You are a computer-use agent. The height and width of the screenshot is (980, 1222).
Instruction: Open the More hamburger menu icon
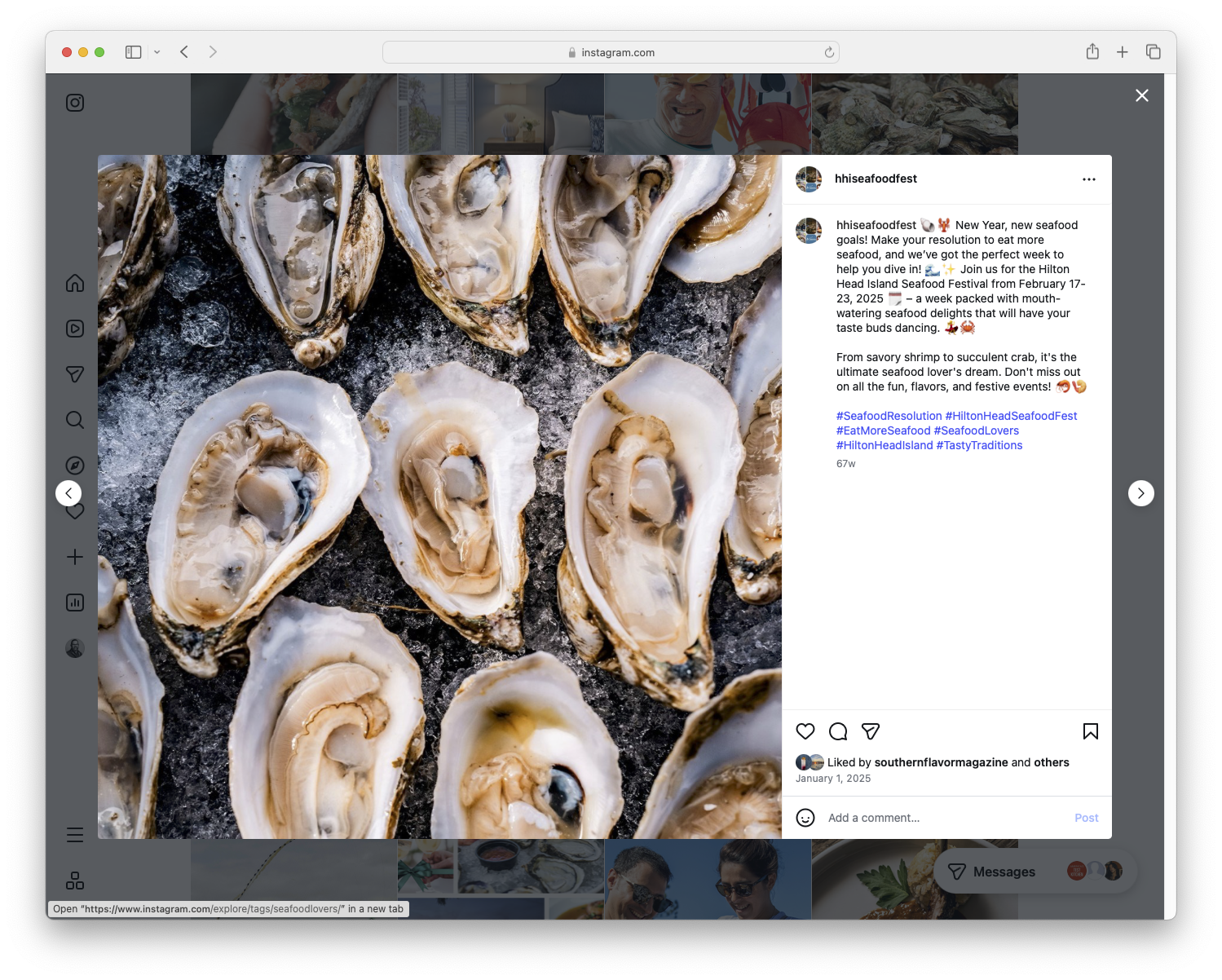(x=75, y=835)
